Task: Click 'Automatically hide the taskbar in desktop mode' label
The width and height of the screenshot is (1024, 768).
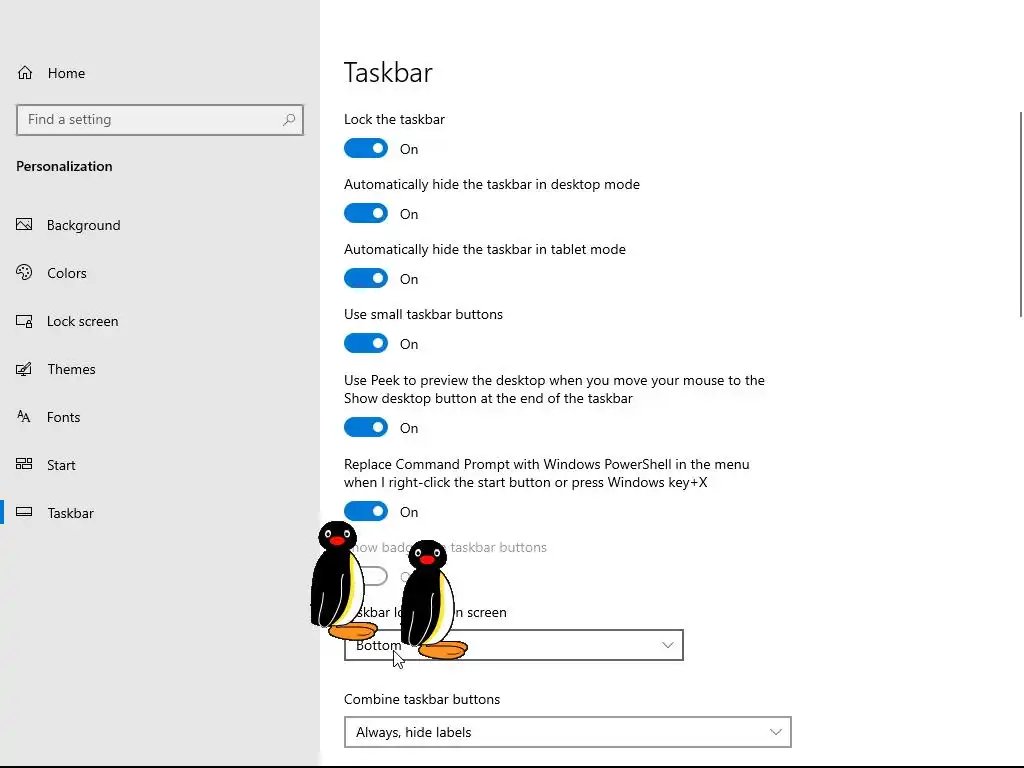Action: click(x=492, y=184)
